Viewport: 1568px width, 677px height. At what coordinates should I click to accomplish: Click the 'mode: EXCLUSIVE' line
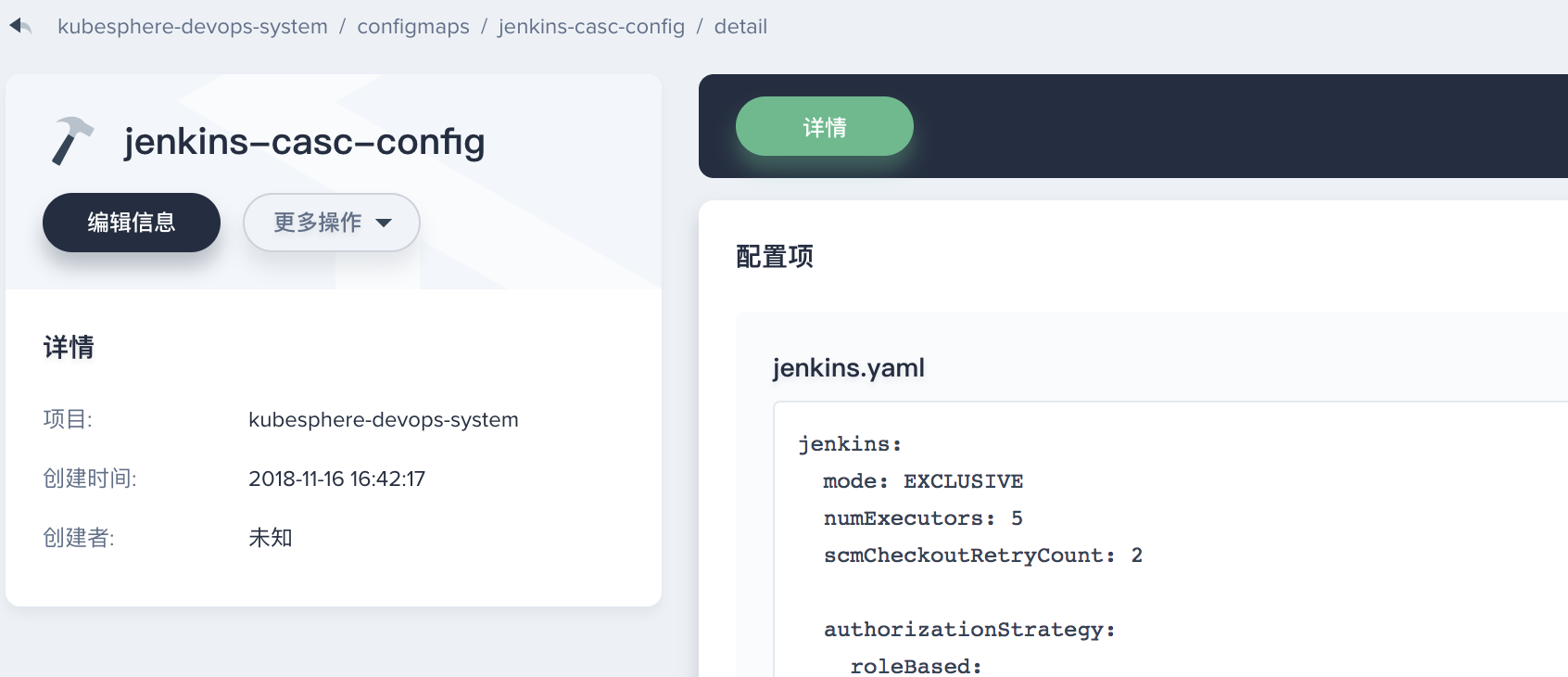tap(923, 481)
